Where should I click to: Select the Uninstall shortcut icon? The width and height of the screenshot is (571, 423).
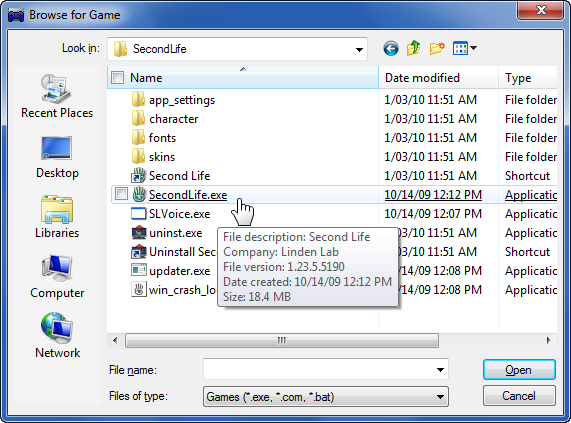point(138,251)
